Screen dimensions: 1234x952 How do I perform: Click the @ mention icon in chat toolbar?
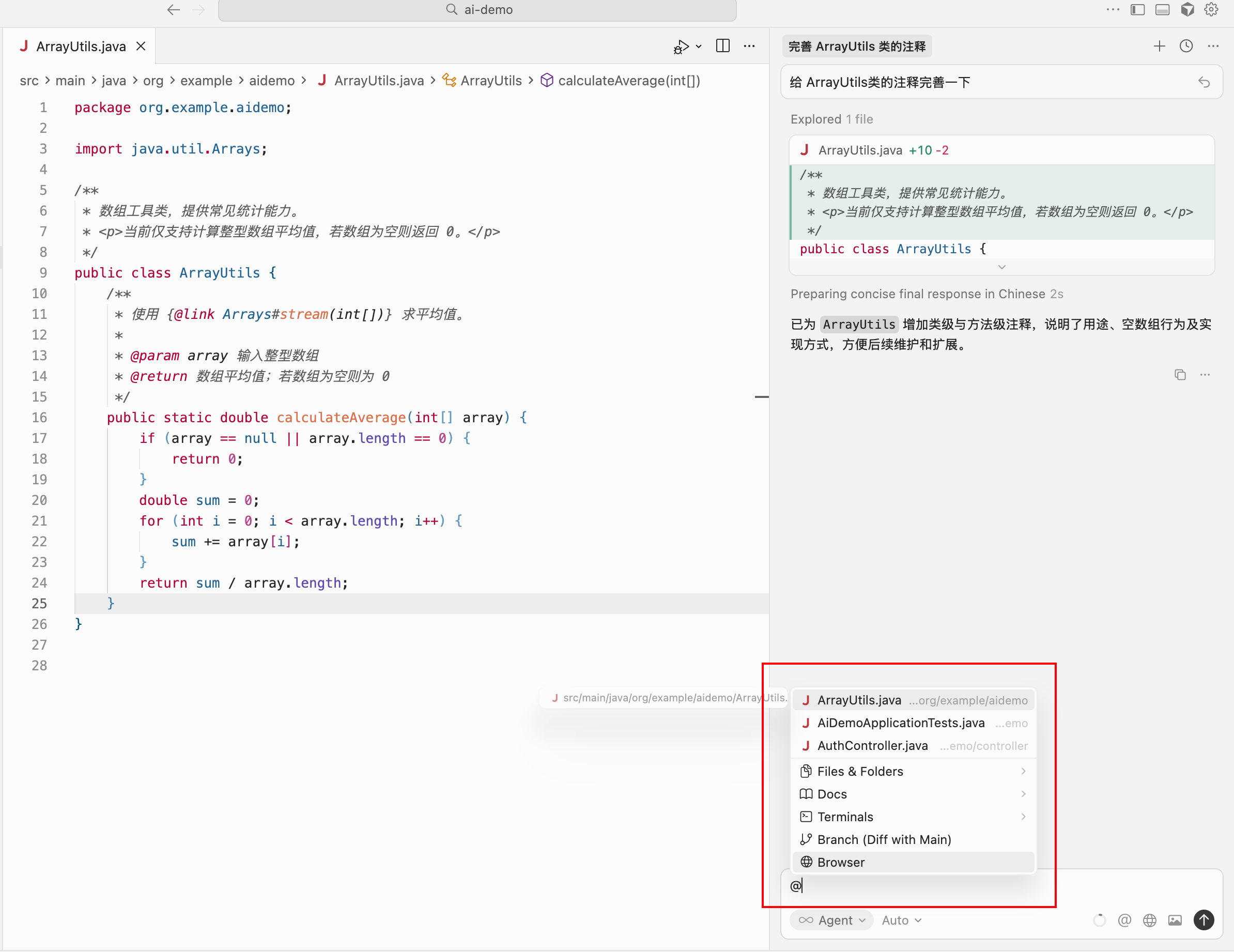[x=1124, y=920]
